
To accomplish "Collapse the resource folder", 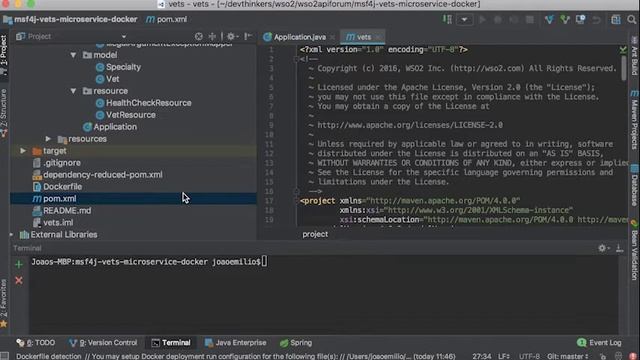I will 73,91.
